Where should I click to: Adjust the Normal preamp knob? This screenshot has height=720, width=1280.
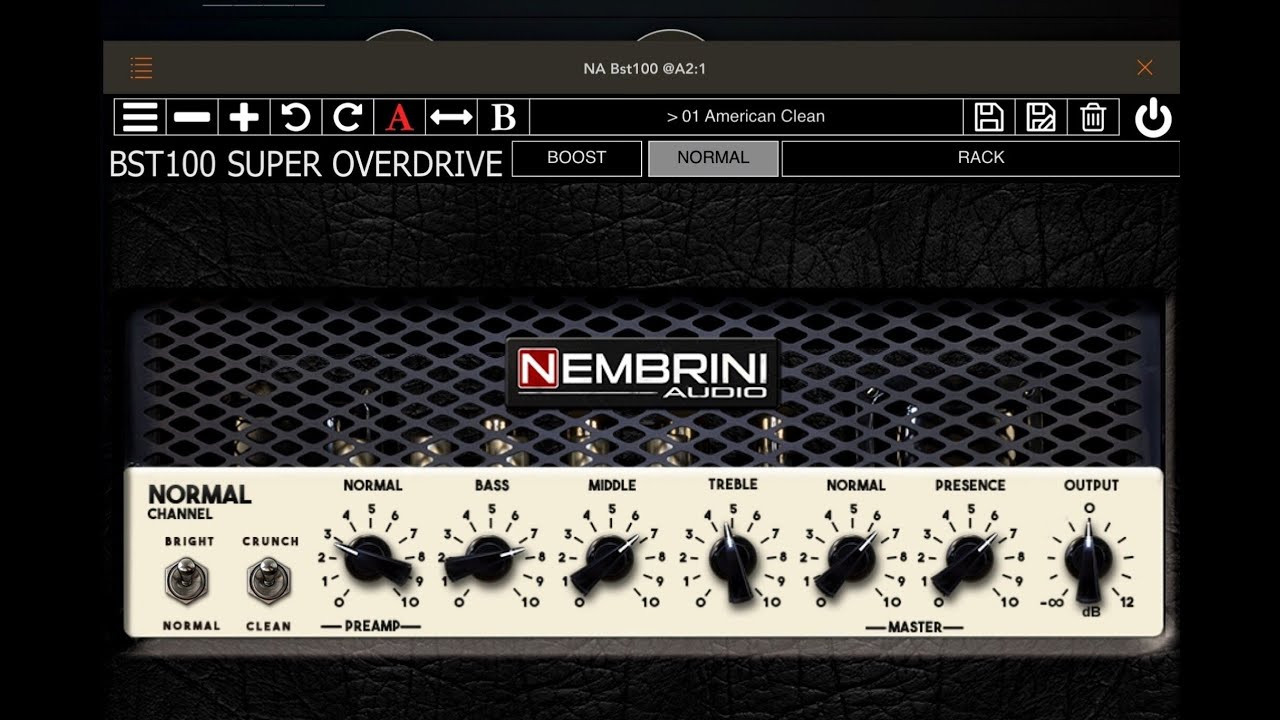pyautogui.click(x=372, y=558)
